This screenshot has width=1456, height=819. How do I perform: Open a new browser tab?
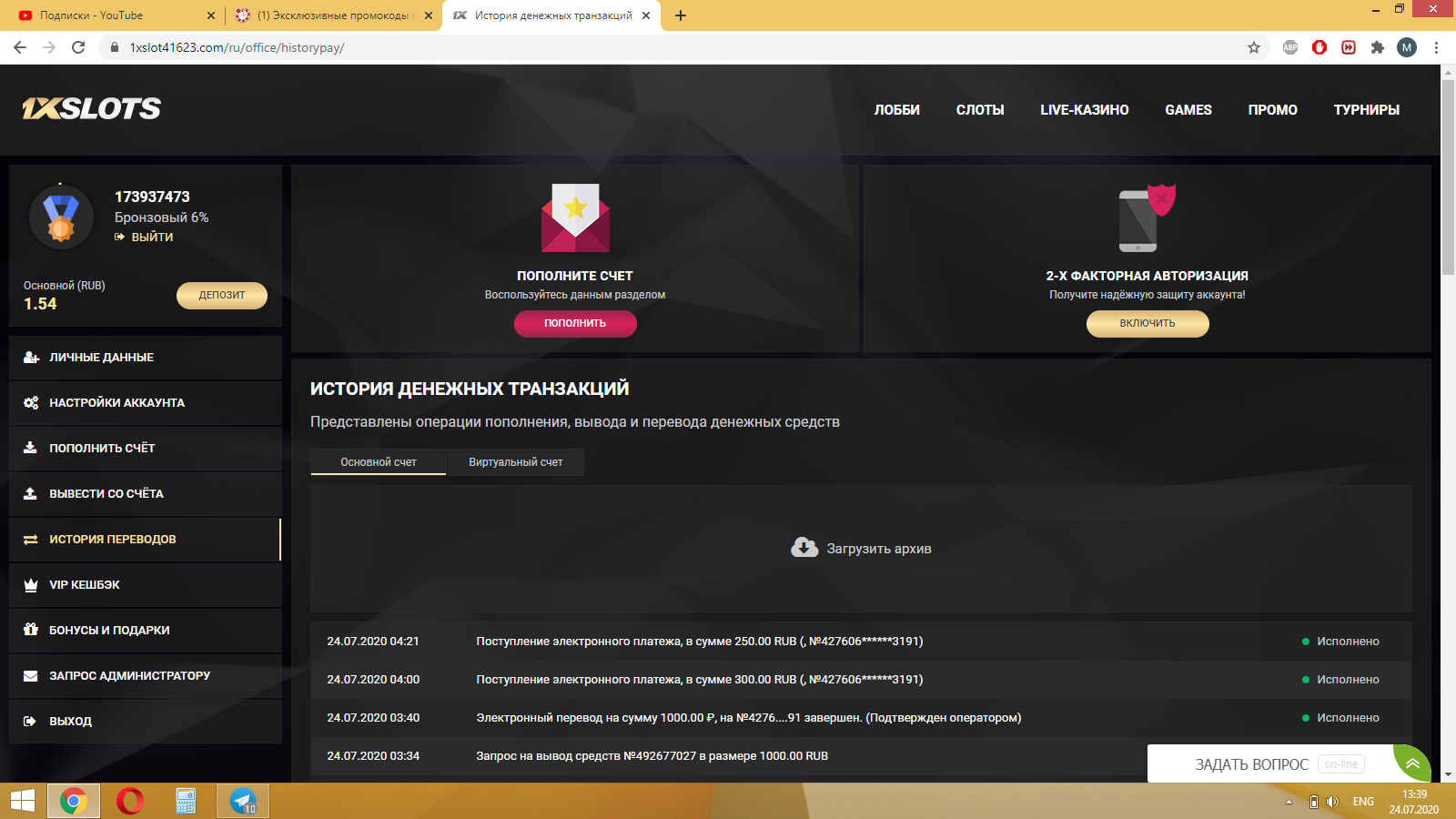point(681,15)
